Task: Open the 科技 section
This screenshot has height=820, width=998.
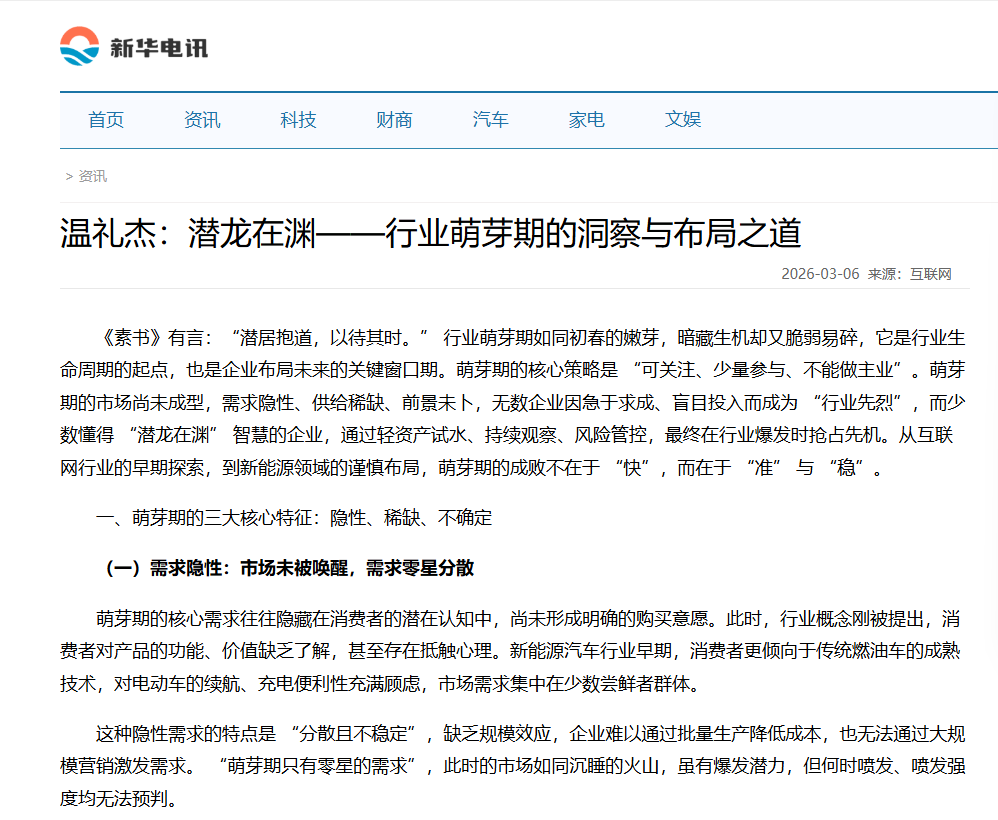Action: pyautogui.click(x=297, y=119)
